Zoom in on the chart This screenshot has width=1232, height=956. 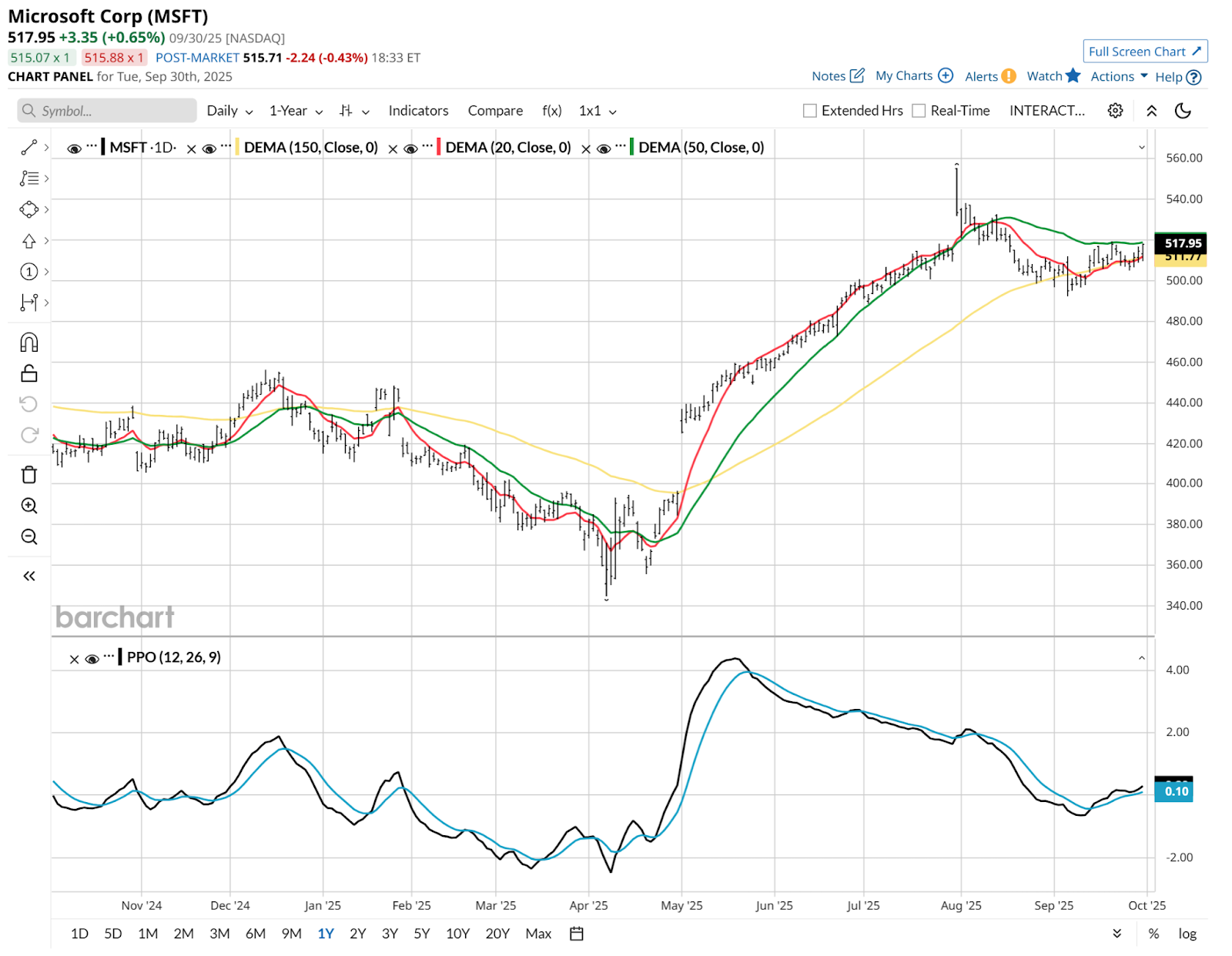[x=29, y=506]
